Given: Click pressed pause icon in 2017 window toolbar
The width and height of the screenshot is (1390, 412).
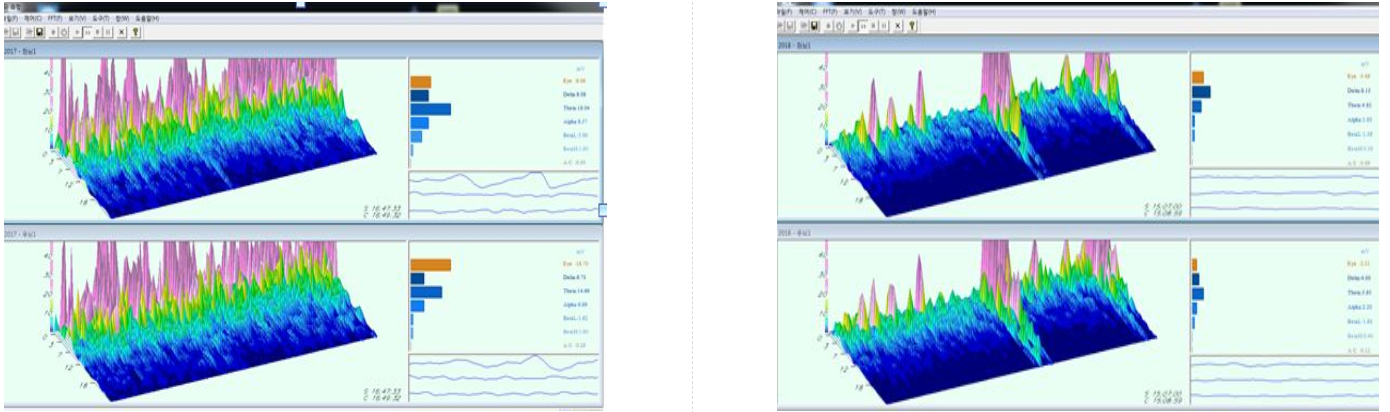Looking at the screenshot, I should (x=87, y=32).
